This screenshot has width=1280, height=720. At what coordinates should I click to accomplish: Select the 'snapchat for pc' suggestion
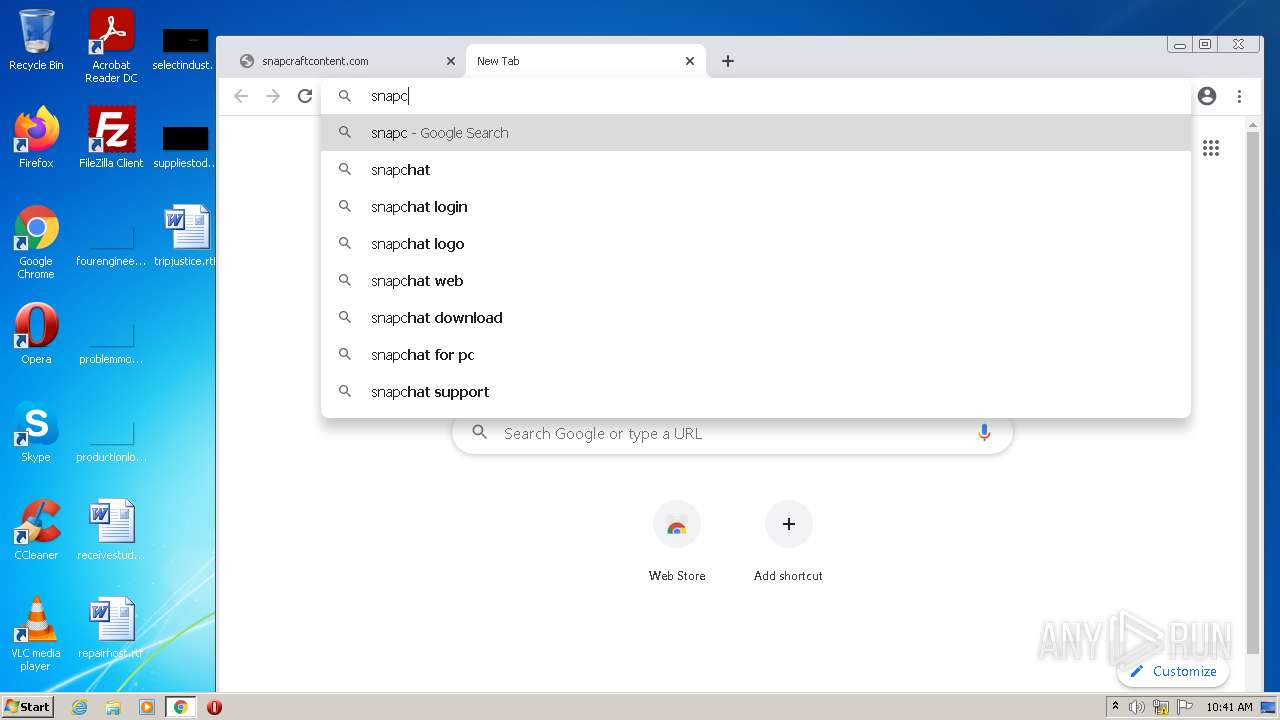point(756,355)
